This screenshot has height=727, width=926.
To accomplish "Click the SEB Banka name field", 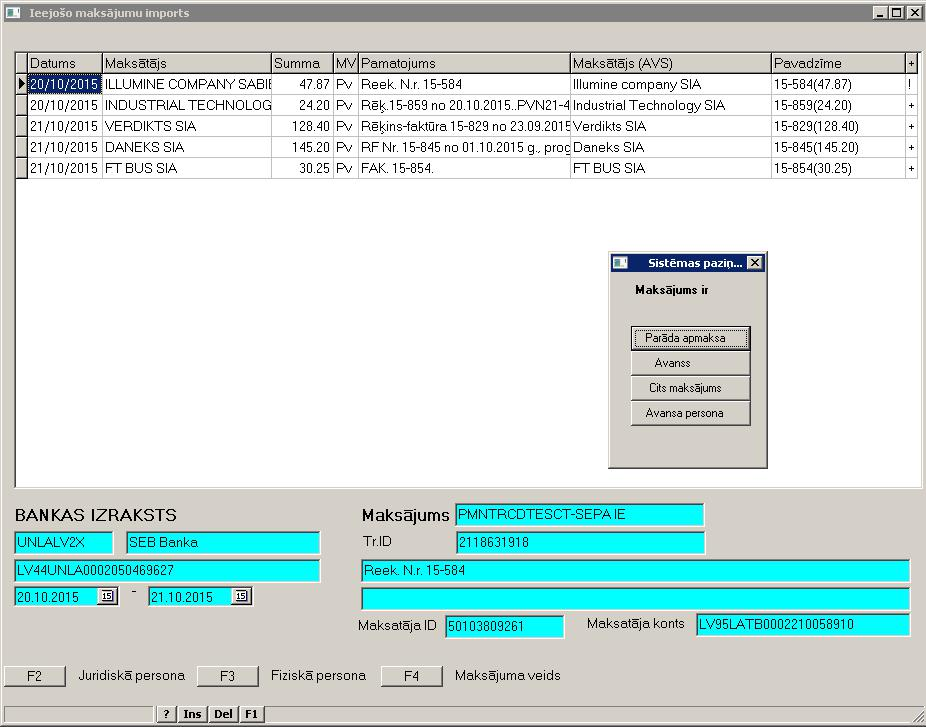I will [223, 543].
